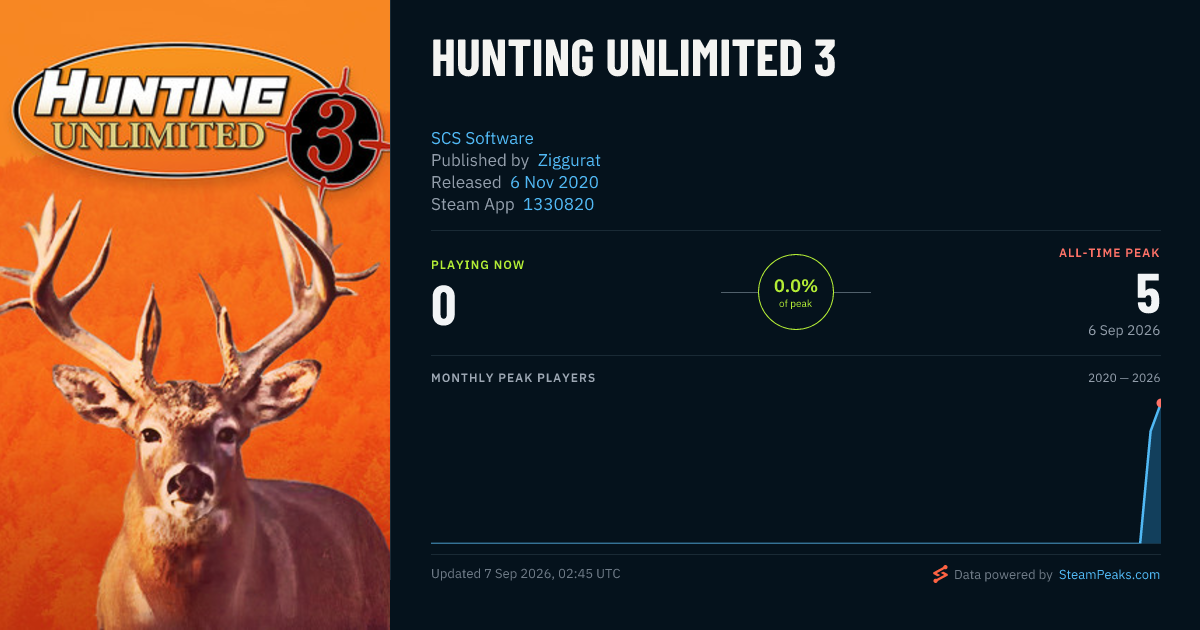Click the Steam App 1330820 ID link

tap(558, 204)
